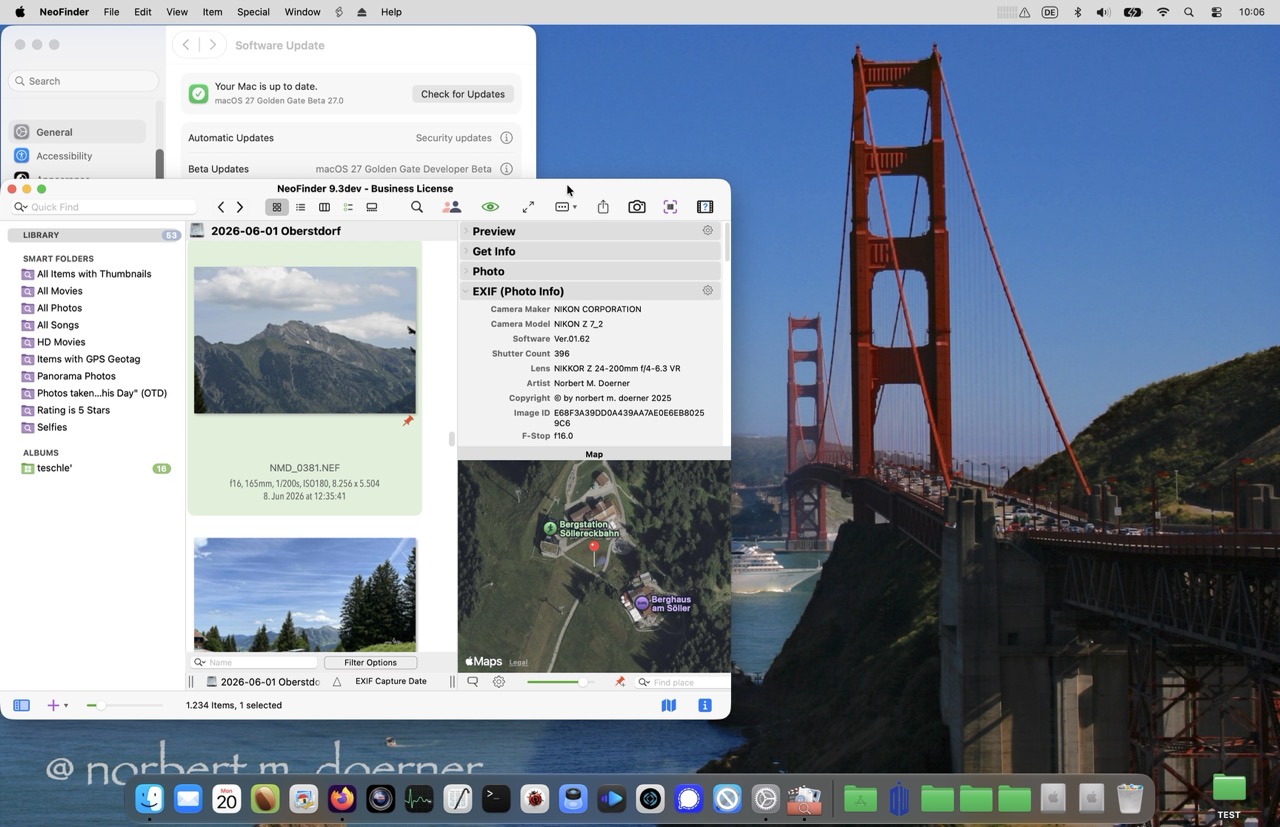
Task: Expand the Preview inspector section
Action: click(x=466, y=231)
